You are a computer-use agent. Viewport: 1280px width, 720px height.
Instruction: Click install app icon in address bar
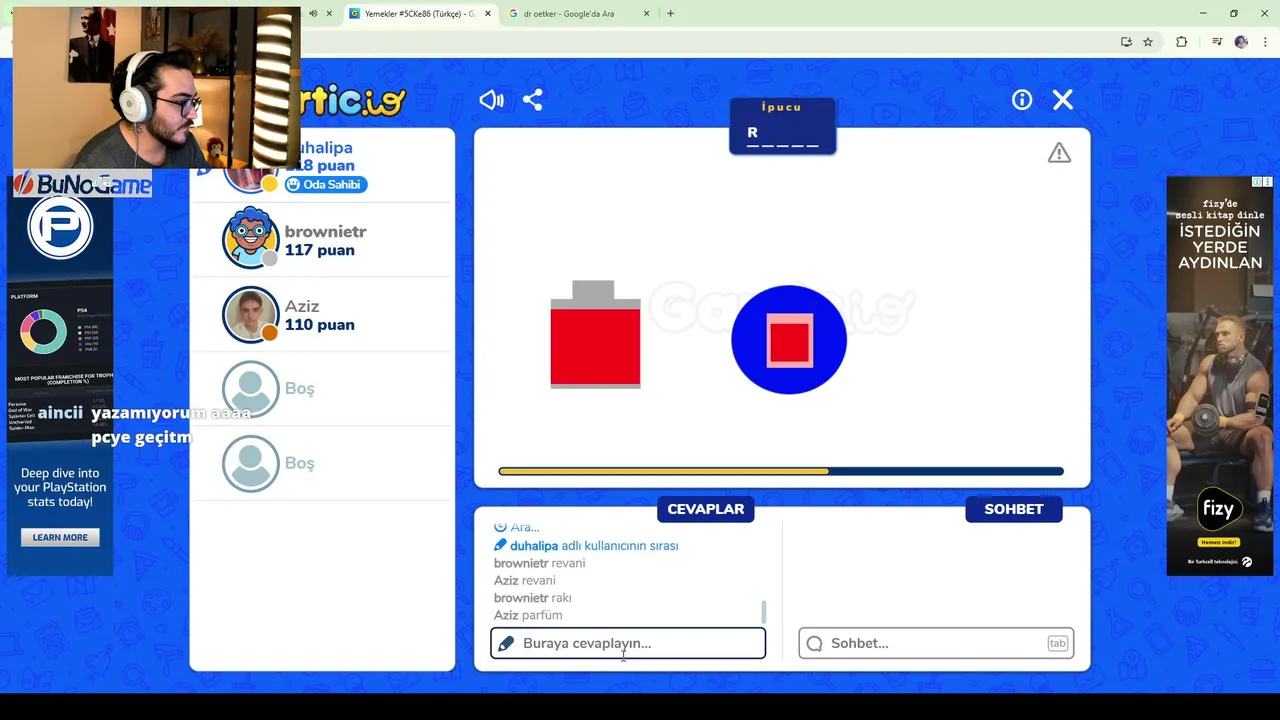coord(1126,42)
